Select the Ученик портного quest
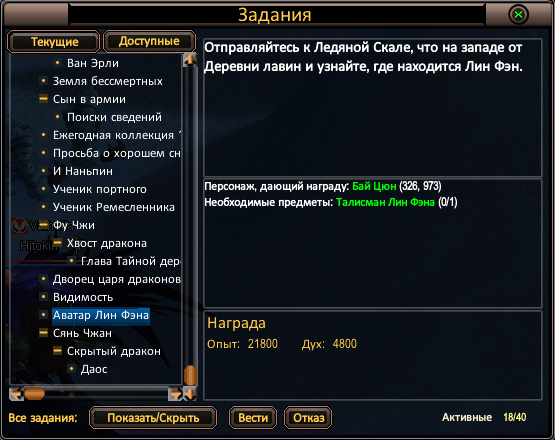Screen dimensions: 555x440 tap(100, 189)
